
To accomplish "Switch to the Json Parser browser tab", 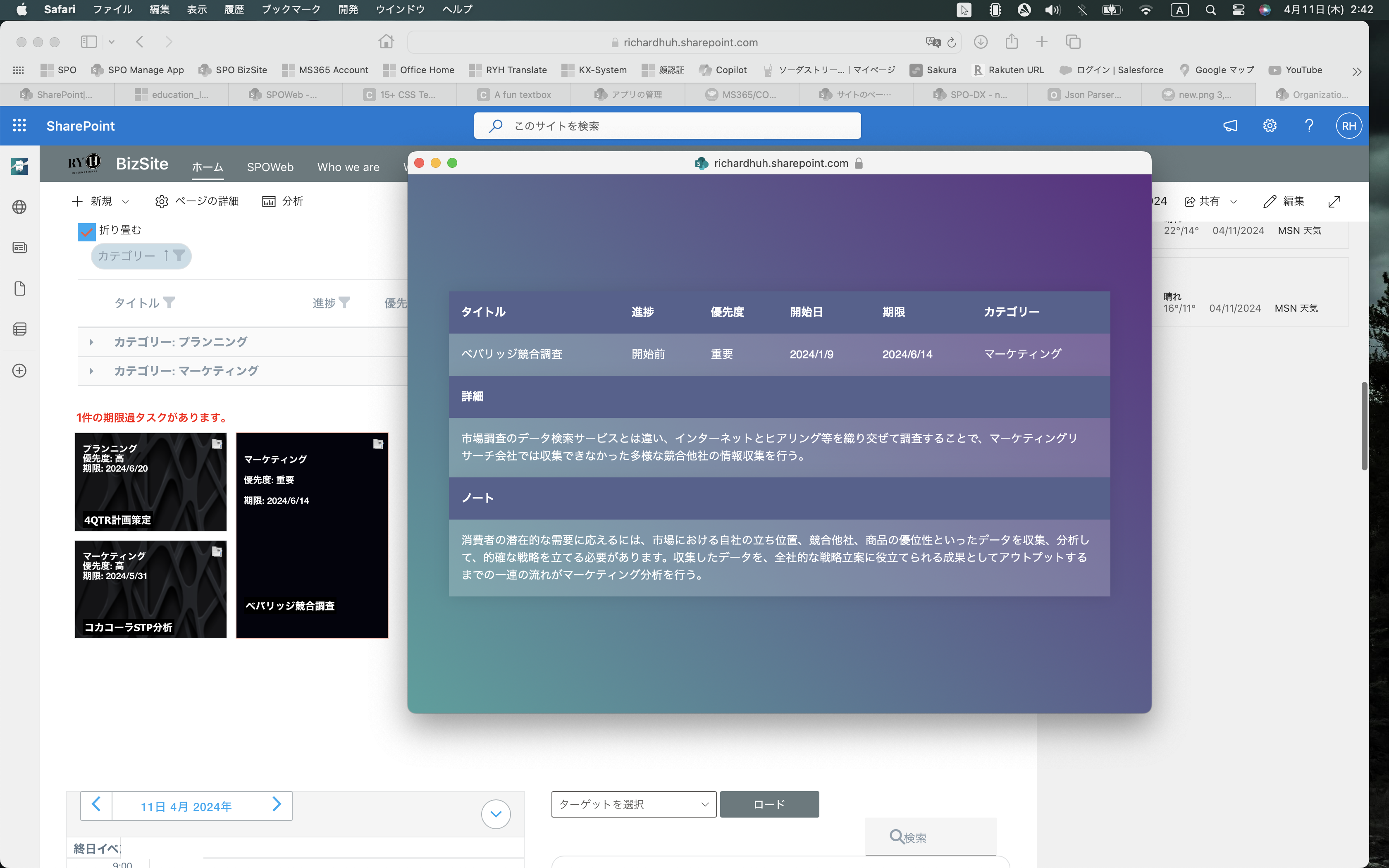I will [x=1084, y=95].
